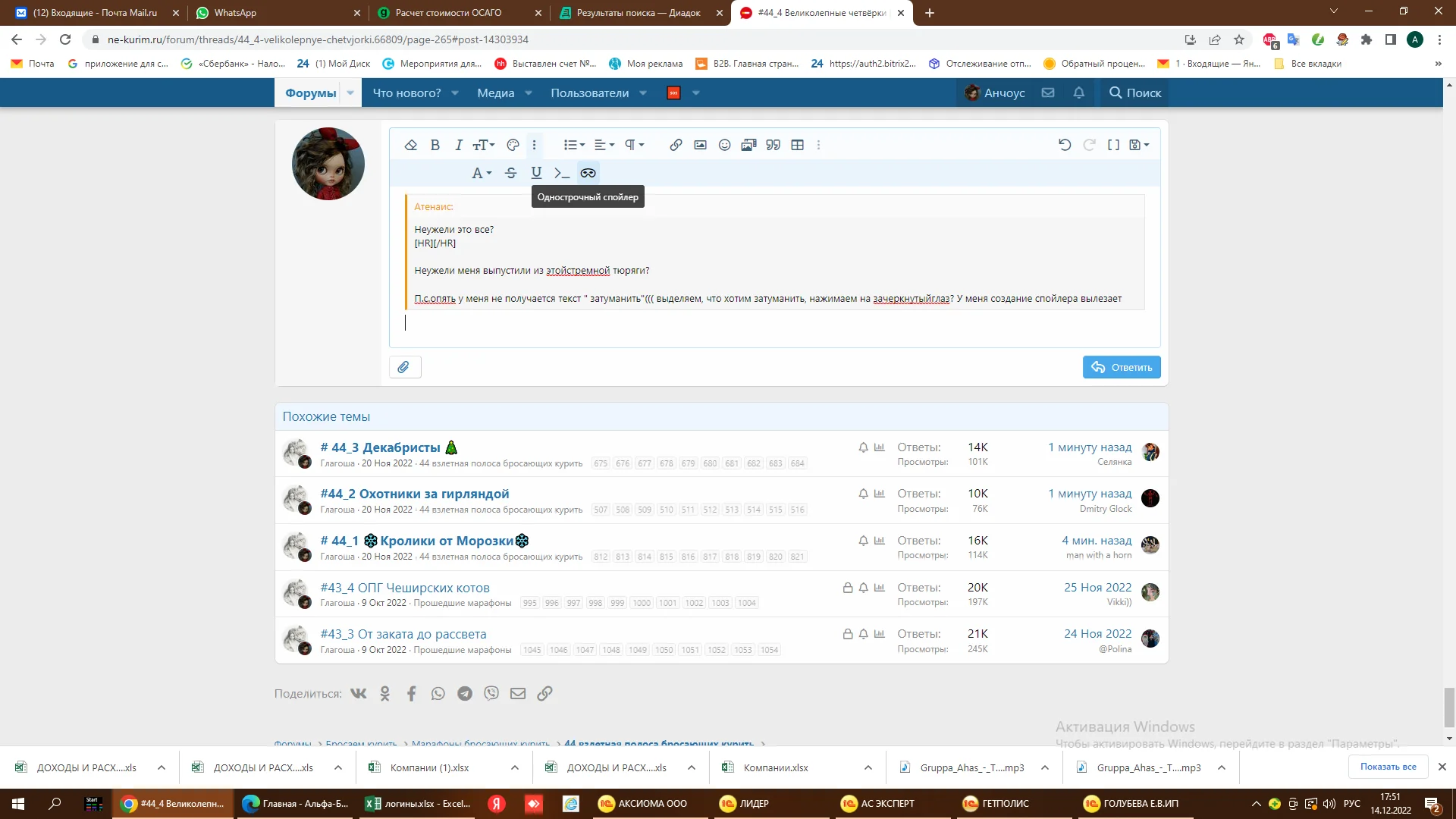The height and width of the screenshot is (819, 1456).
Task: Open the smiley emoji picker
Action: click(724, 145)
